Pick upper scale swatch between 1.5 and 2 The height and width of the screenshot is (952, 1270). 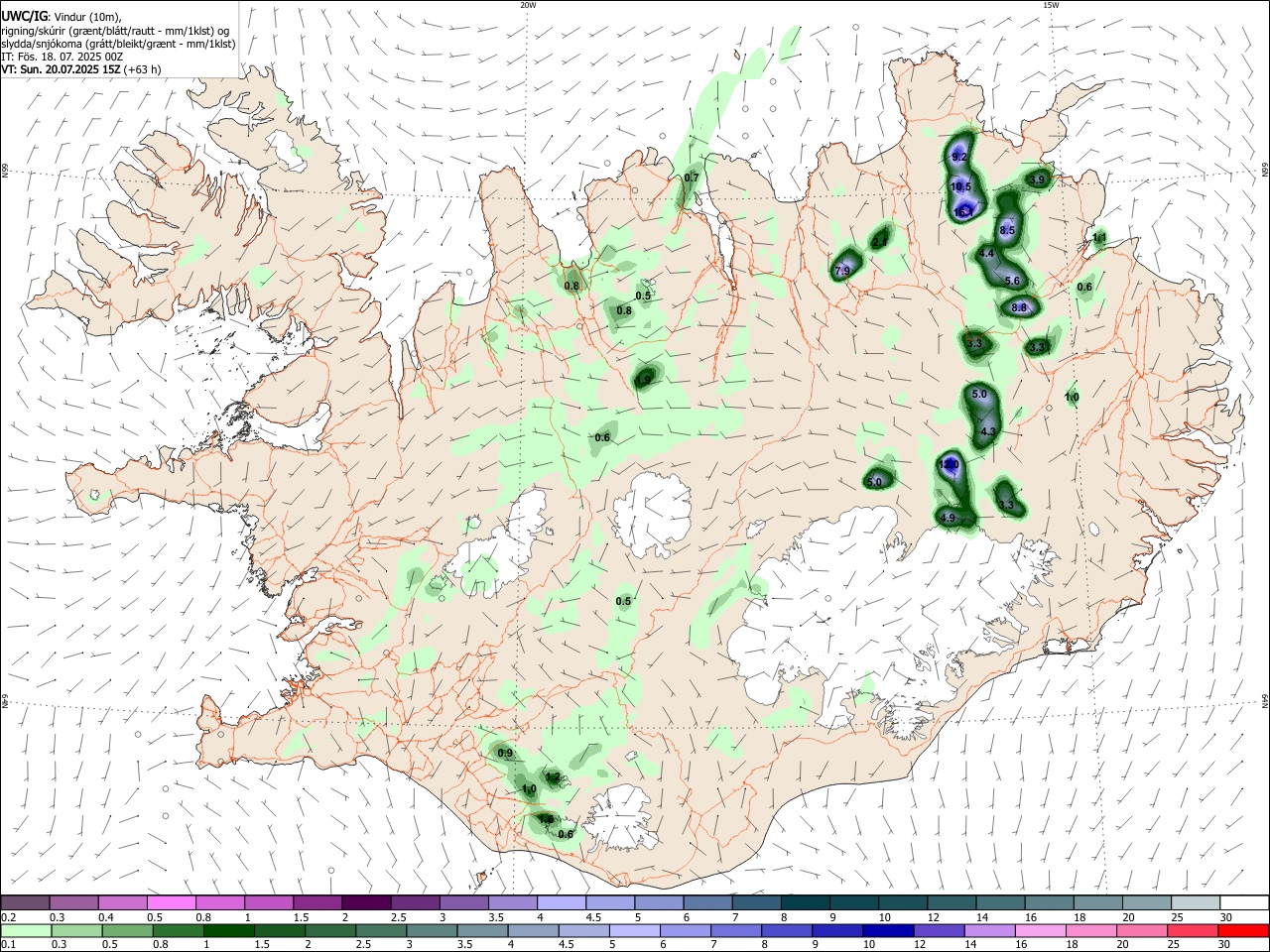[317, 902]
